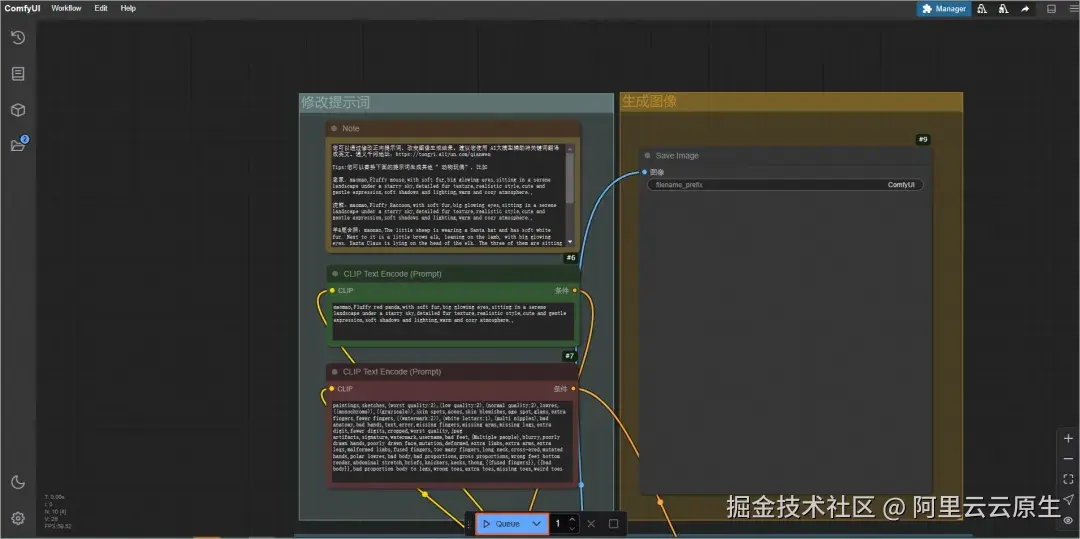Click the red node's 条件 output port

tap(574, 388)
